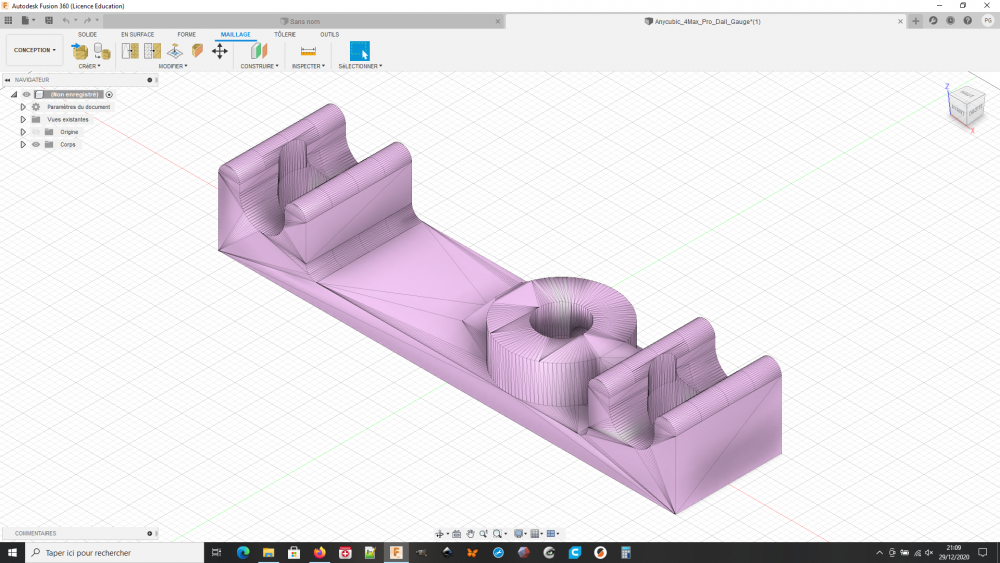Click the Construire plane icon

[259, 50]
